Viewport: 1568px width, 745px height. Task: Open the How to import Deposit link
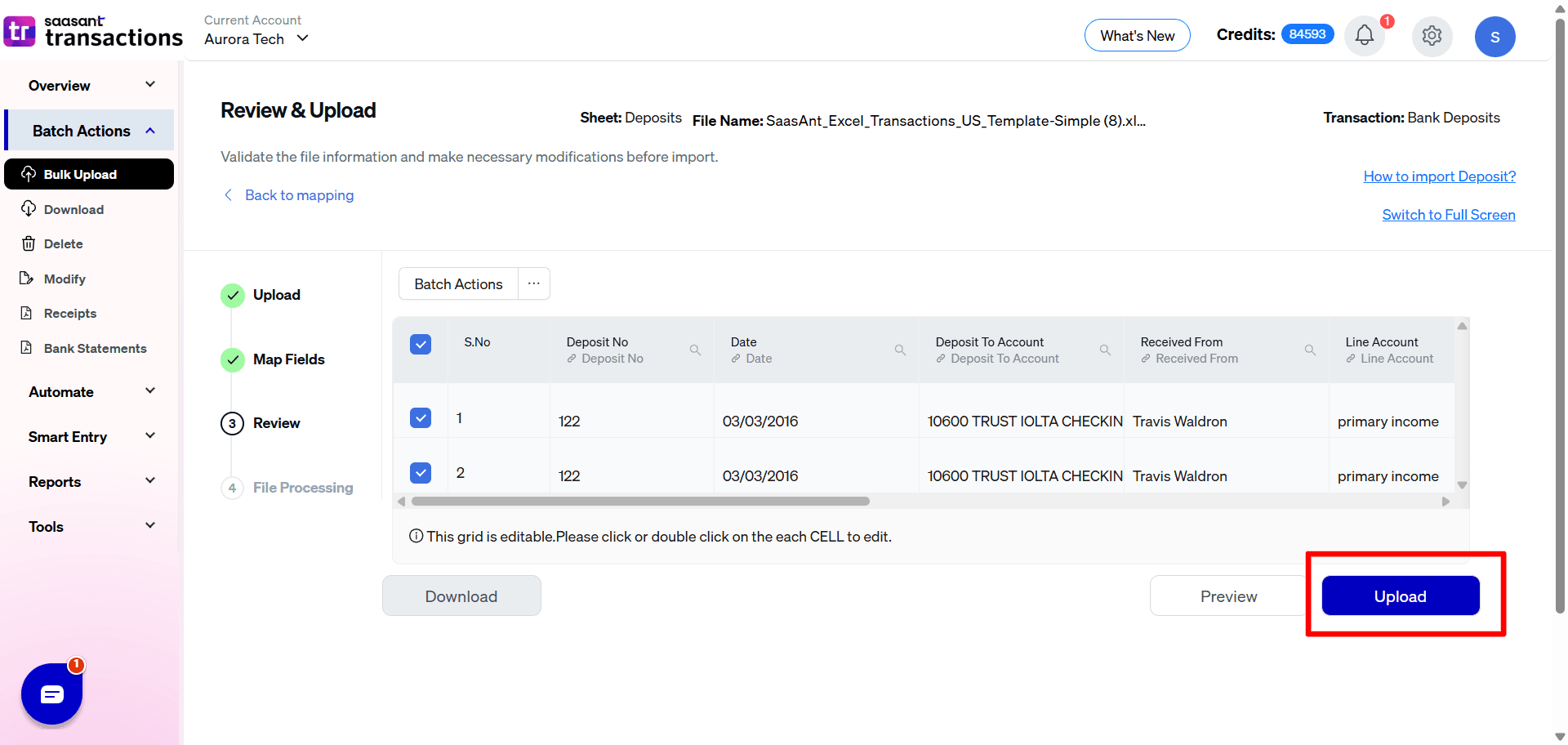pyautogui.click(x=1439, y=176)
